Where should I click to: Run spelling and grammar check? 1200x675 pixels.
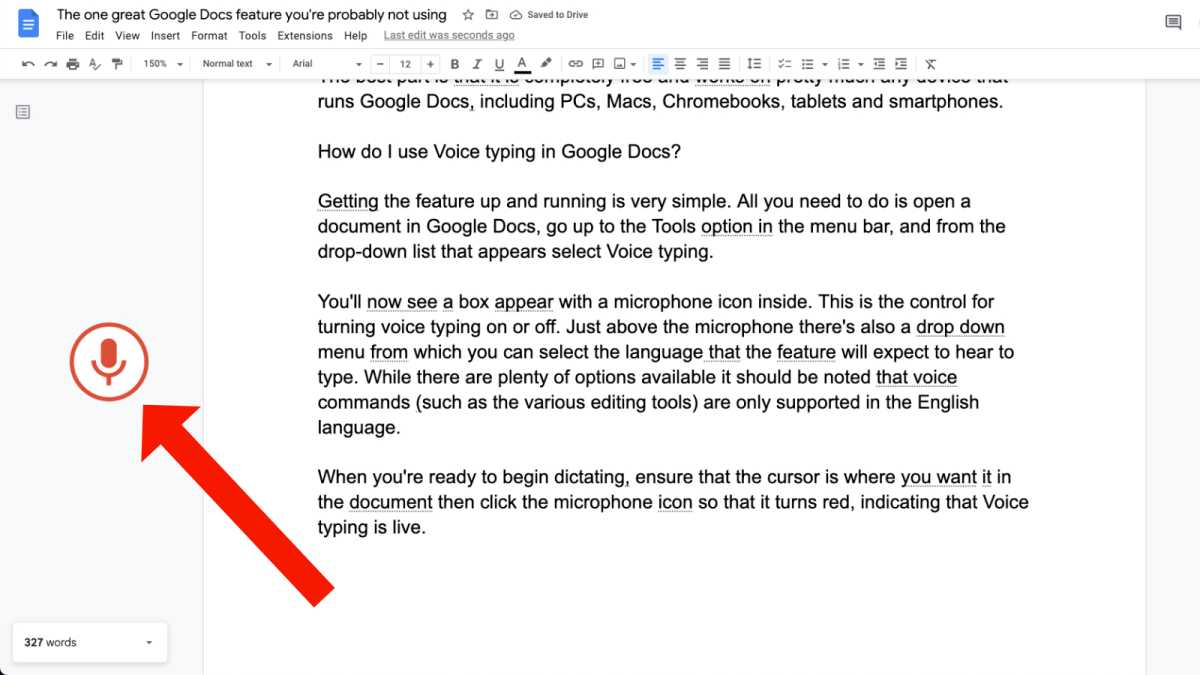95,64
